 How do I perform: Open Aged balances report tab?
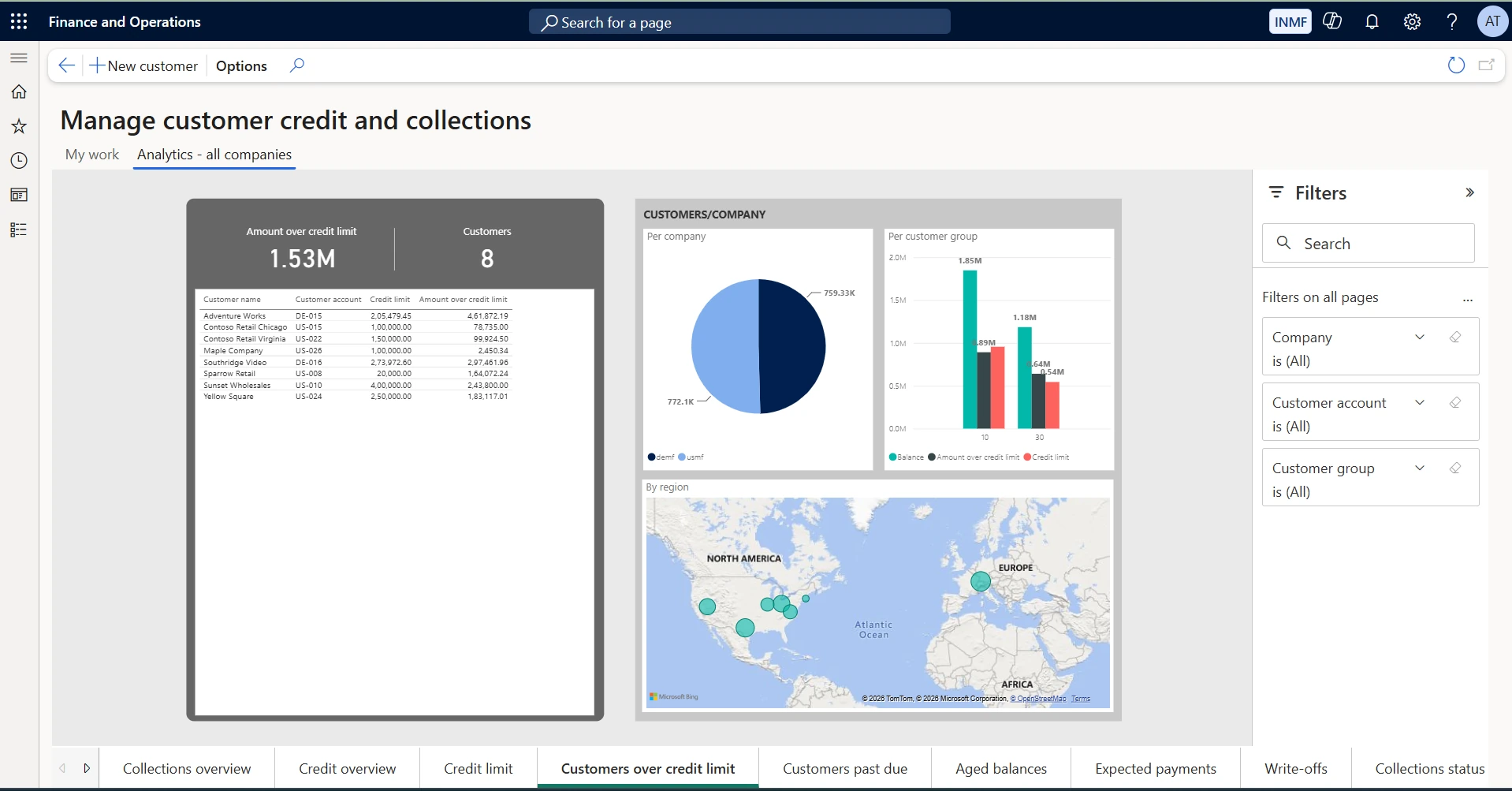pos(1001,768)
